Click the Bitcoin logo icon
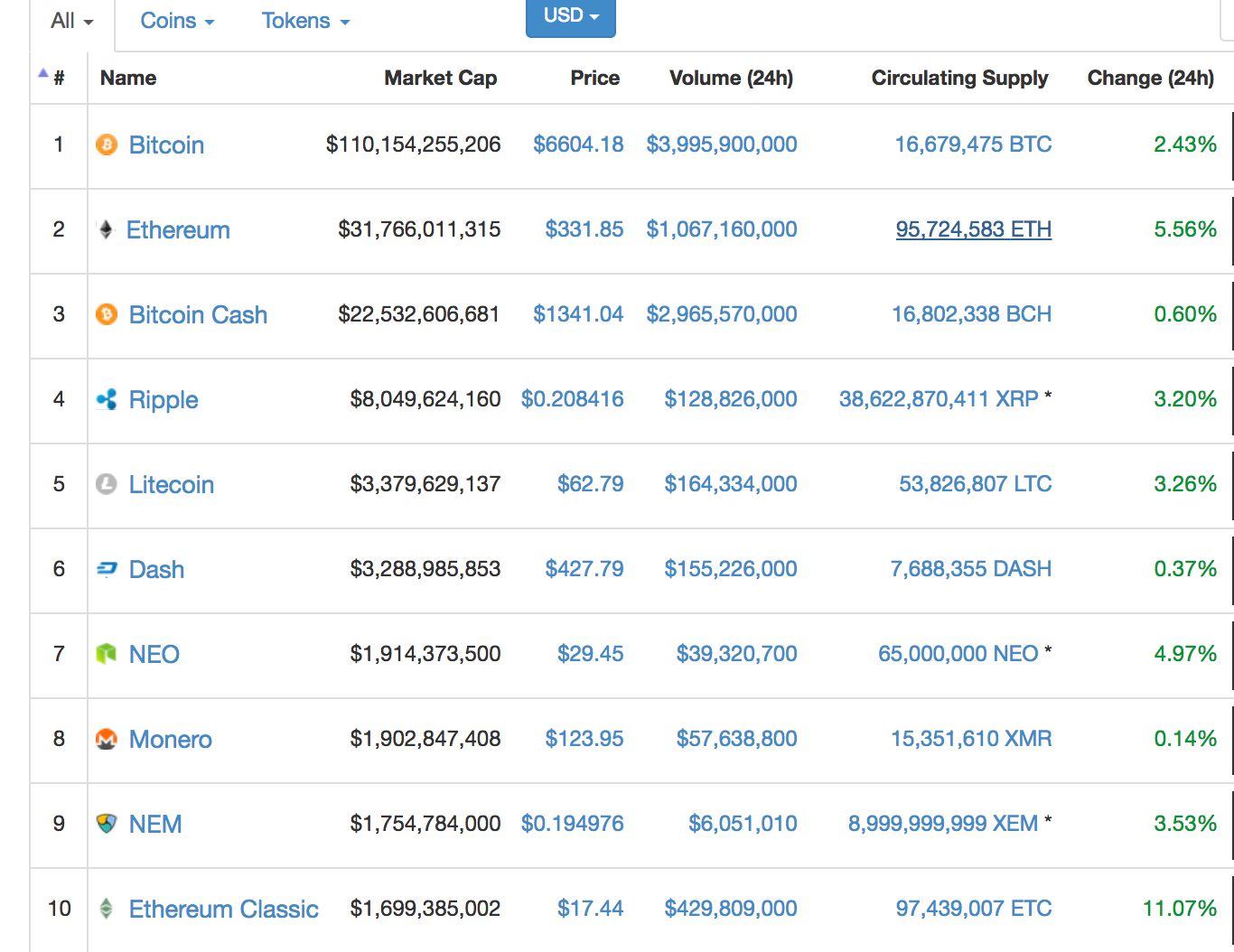 (106, 145)
